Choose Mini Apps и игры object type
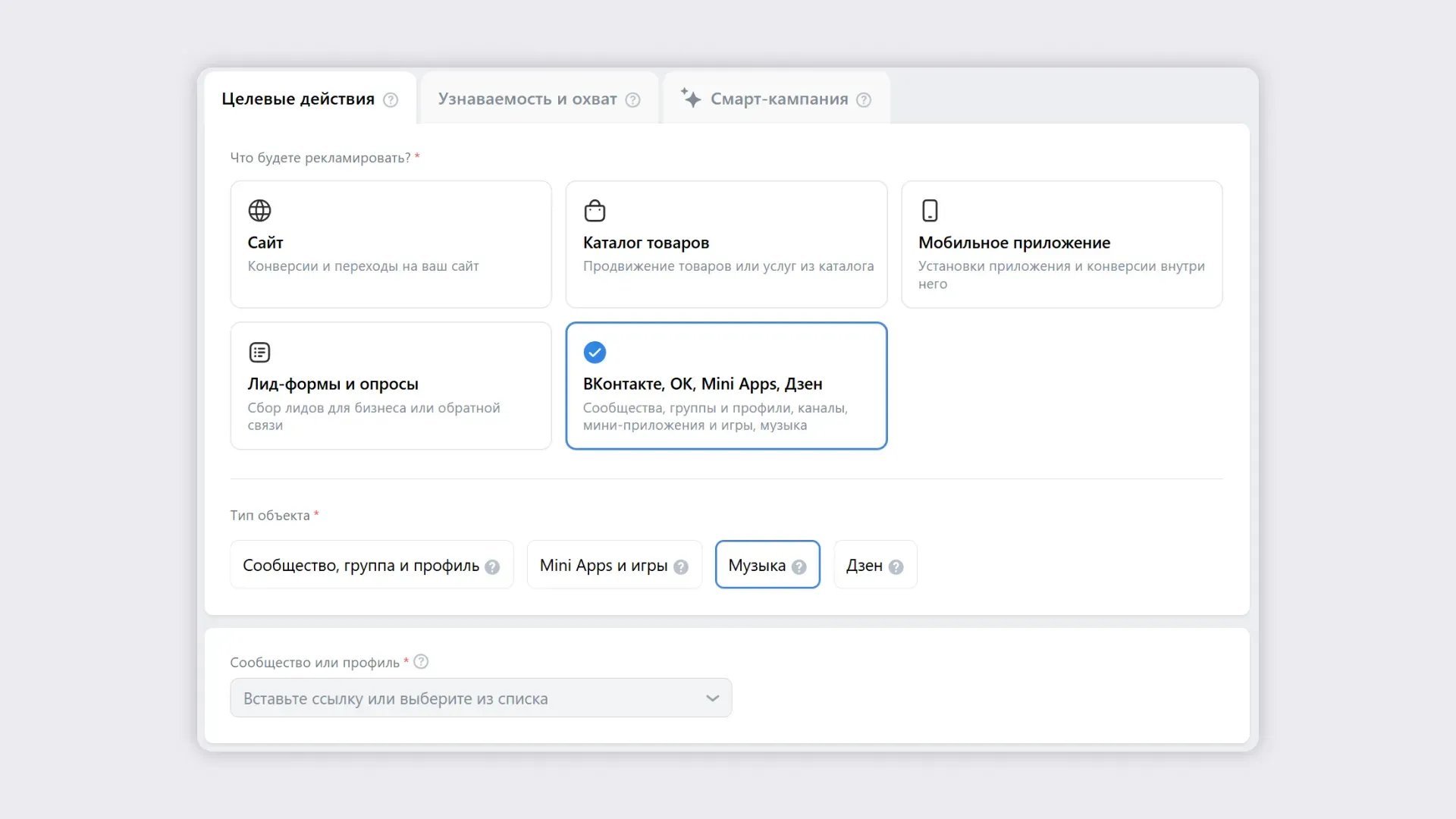Viewport: 1456px width, 819px height. 603,566
